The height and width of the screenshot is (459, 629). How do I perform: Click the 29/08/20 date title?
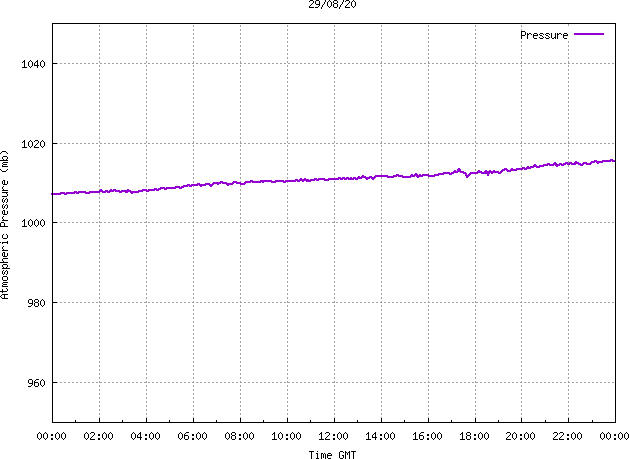332,4
